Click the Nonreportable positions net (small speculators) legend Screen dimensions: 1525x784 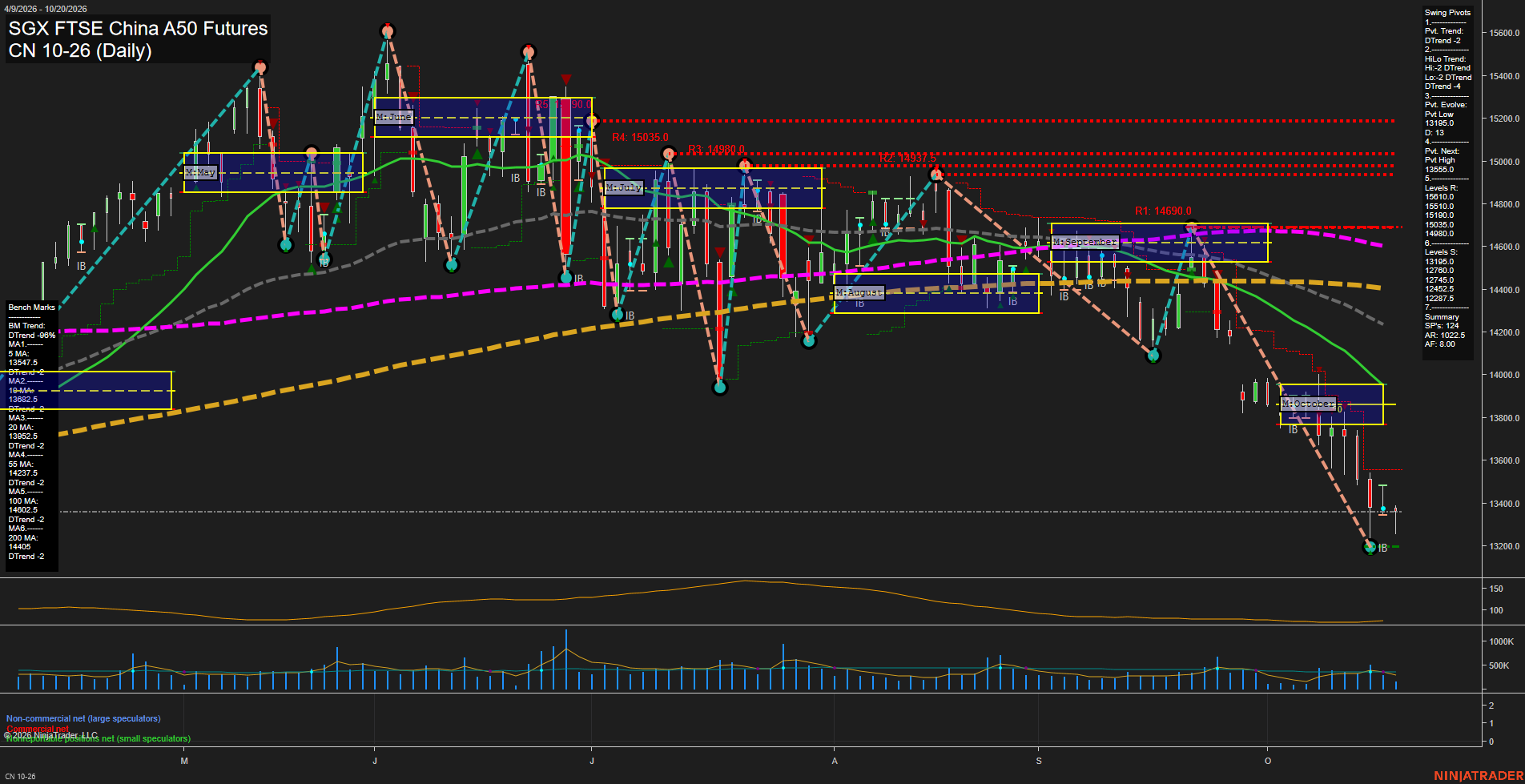[99, 739]
